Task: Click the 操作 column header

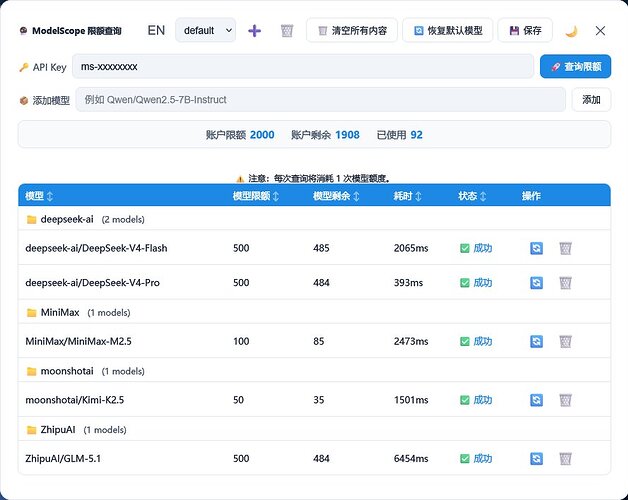Action: click(x=531, y=196)
